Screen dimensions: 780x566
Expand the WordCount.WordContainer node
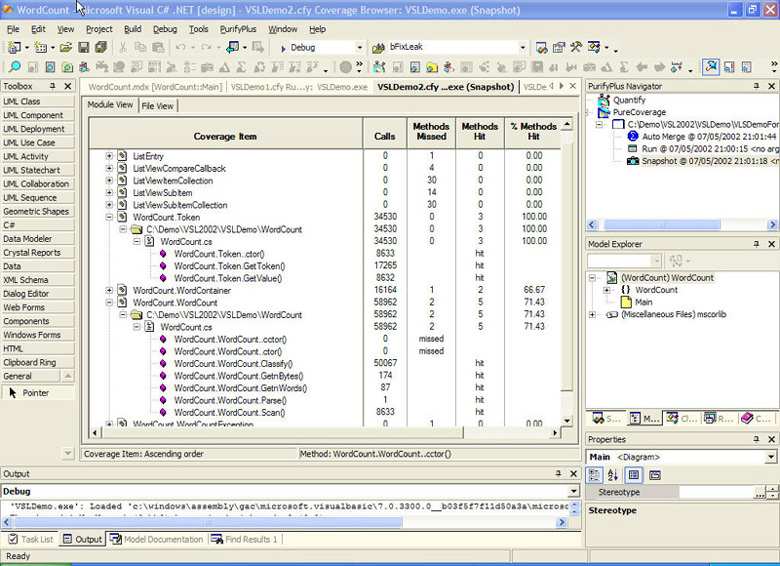point(109,290)
